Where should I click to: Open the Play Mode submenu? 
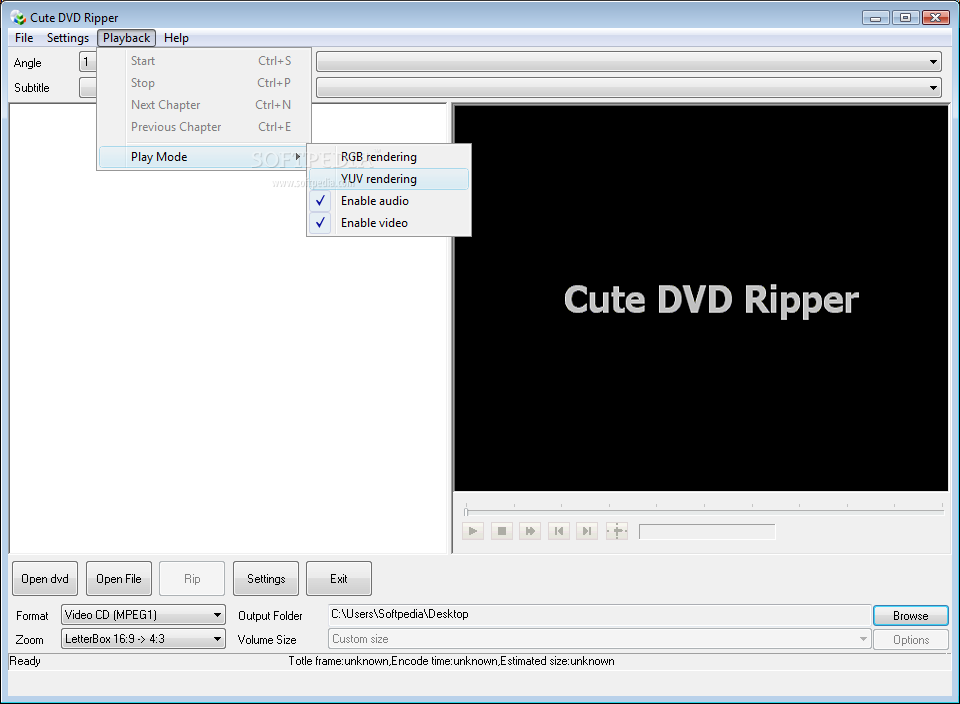[x=203, y=157]
